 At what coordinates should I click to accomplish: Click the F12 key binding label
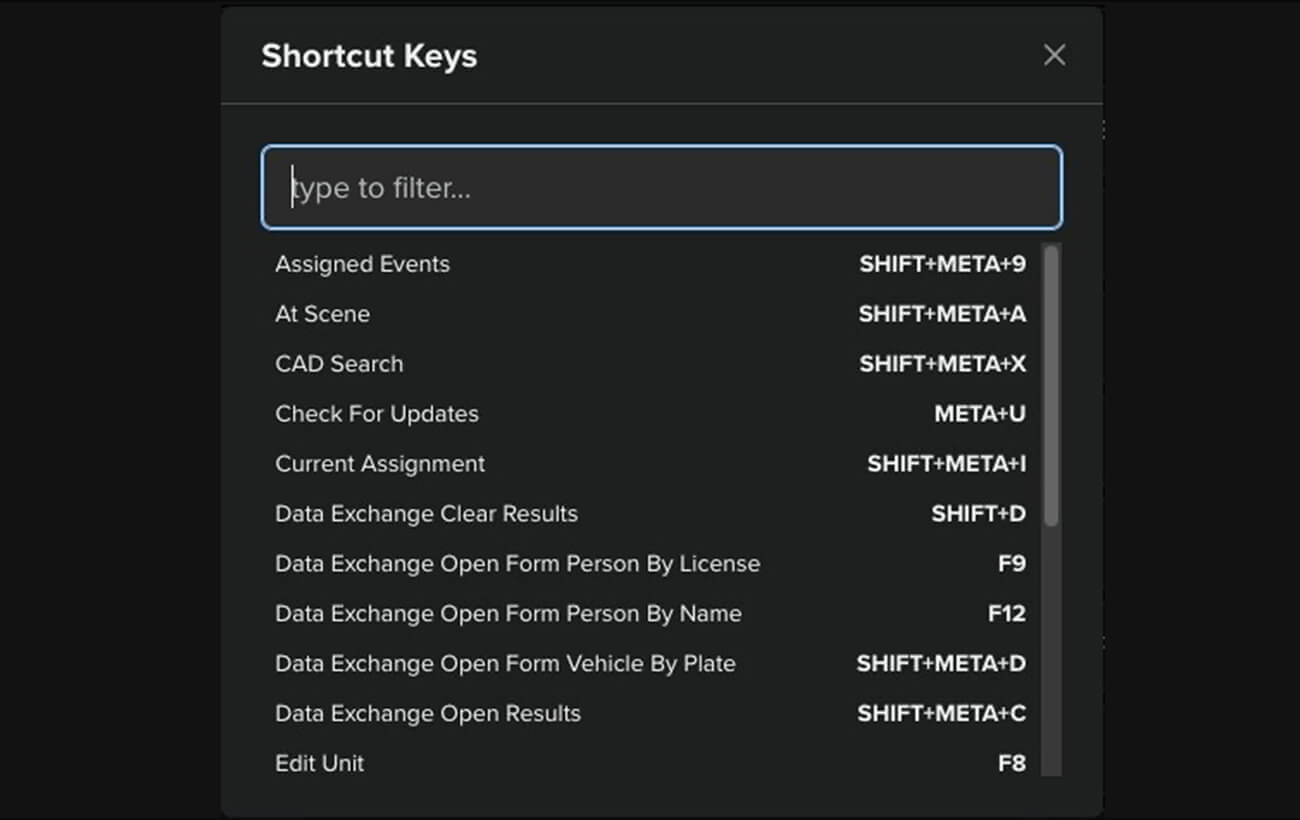click(x=1006, y=614)
